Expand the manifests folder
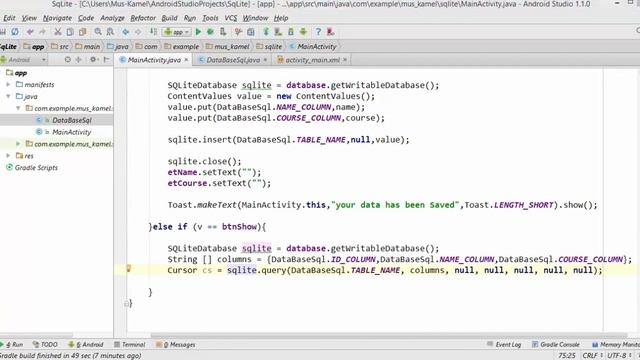 tap(8, 84)
